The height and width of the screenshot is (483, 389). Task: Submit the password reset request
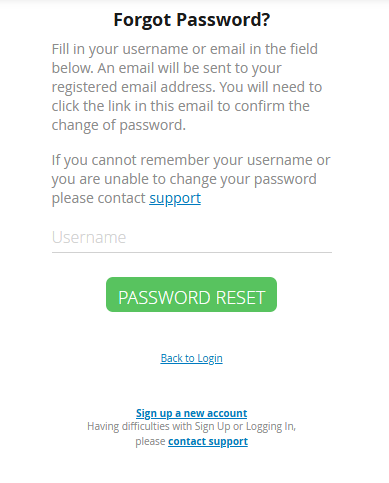[191, 295]
